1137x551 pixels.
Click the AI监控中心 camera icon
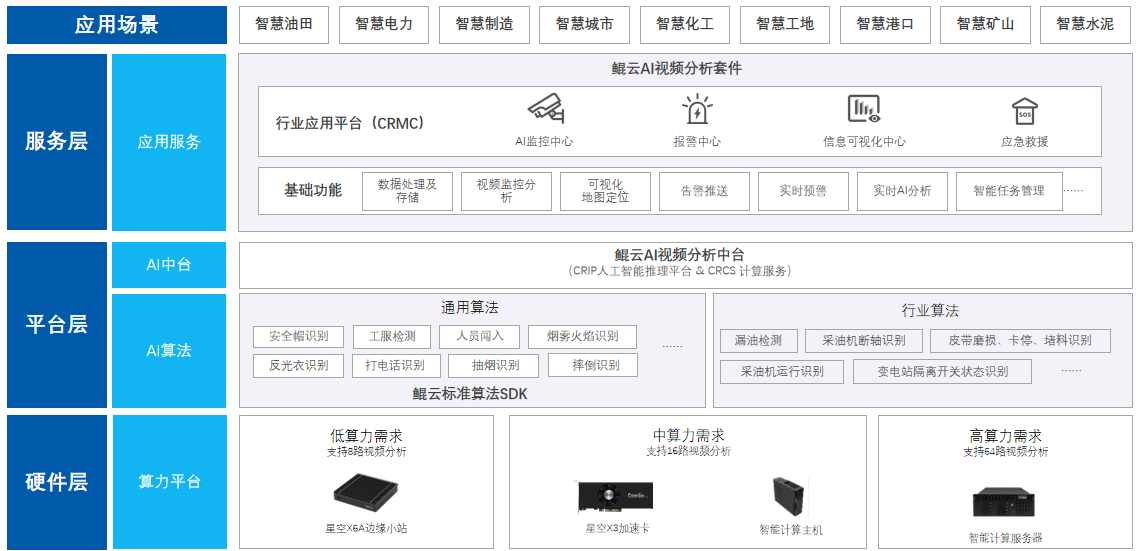click(545, 108)
